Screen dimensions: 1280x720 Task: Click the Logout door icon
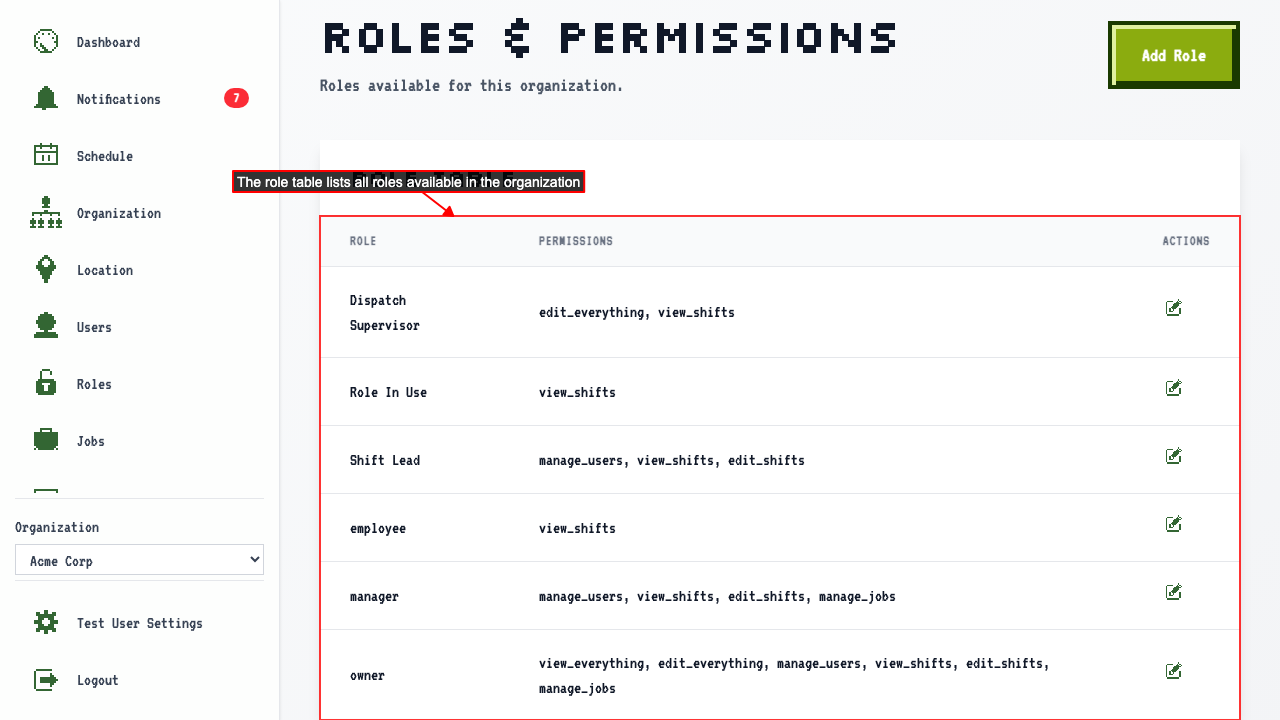(46, 680)
